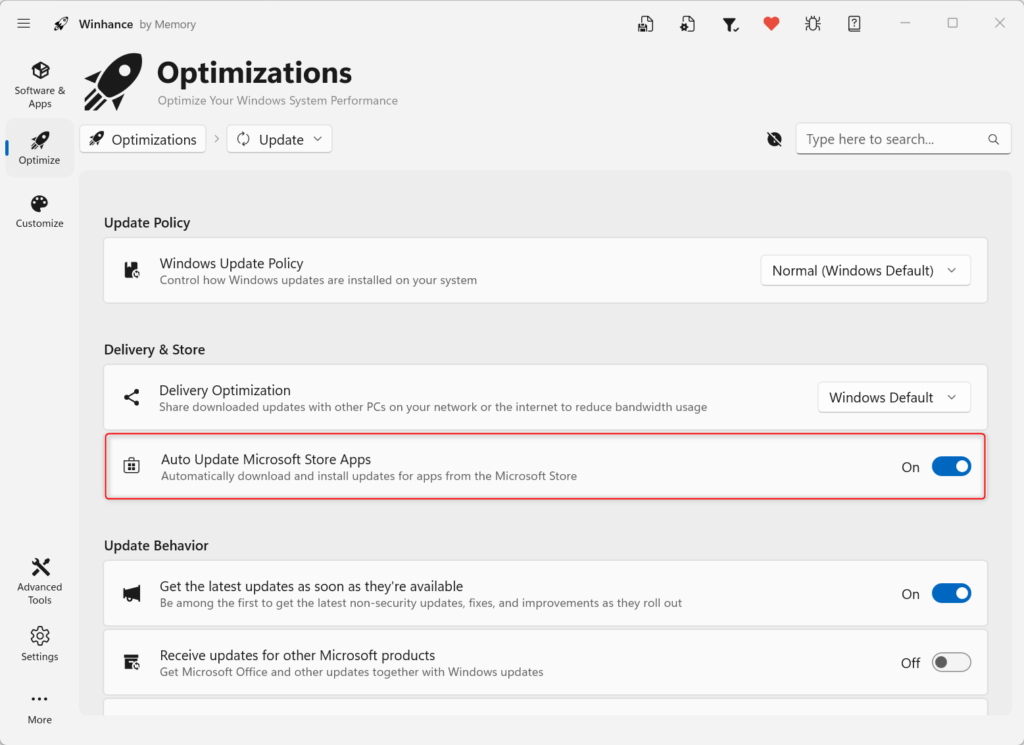The height and width of the screenshot is (745, 1024).
Task: Open Winhance Settings
Action: [39, 643]
